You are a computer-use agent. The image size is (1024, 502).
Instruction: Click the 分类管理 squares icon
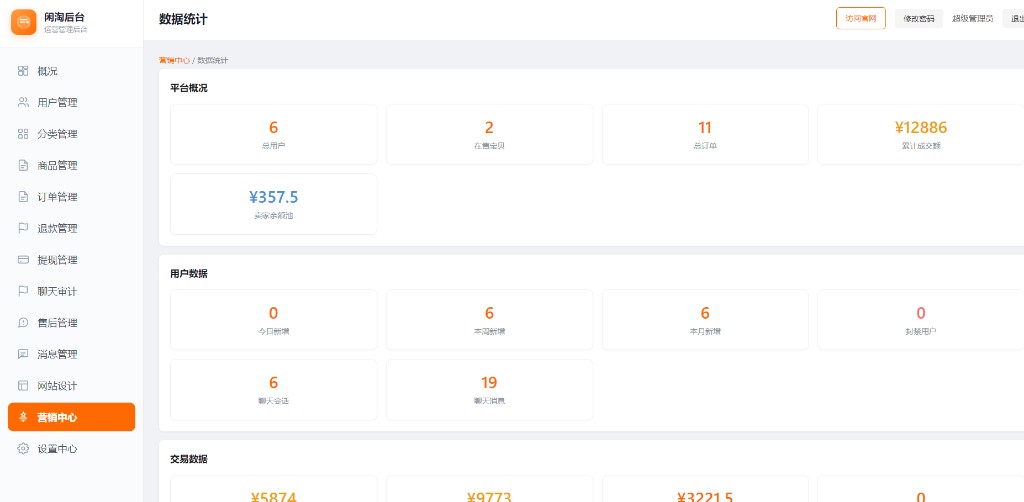tap(23, 134)
